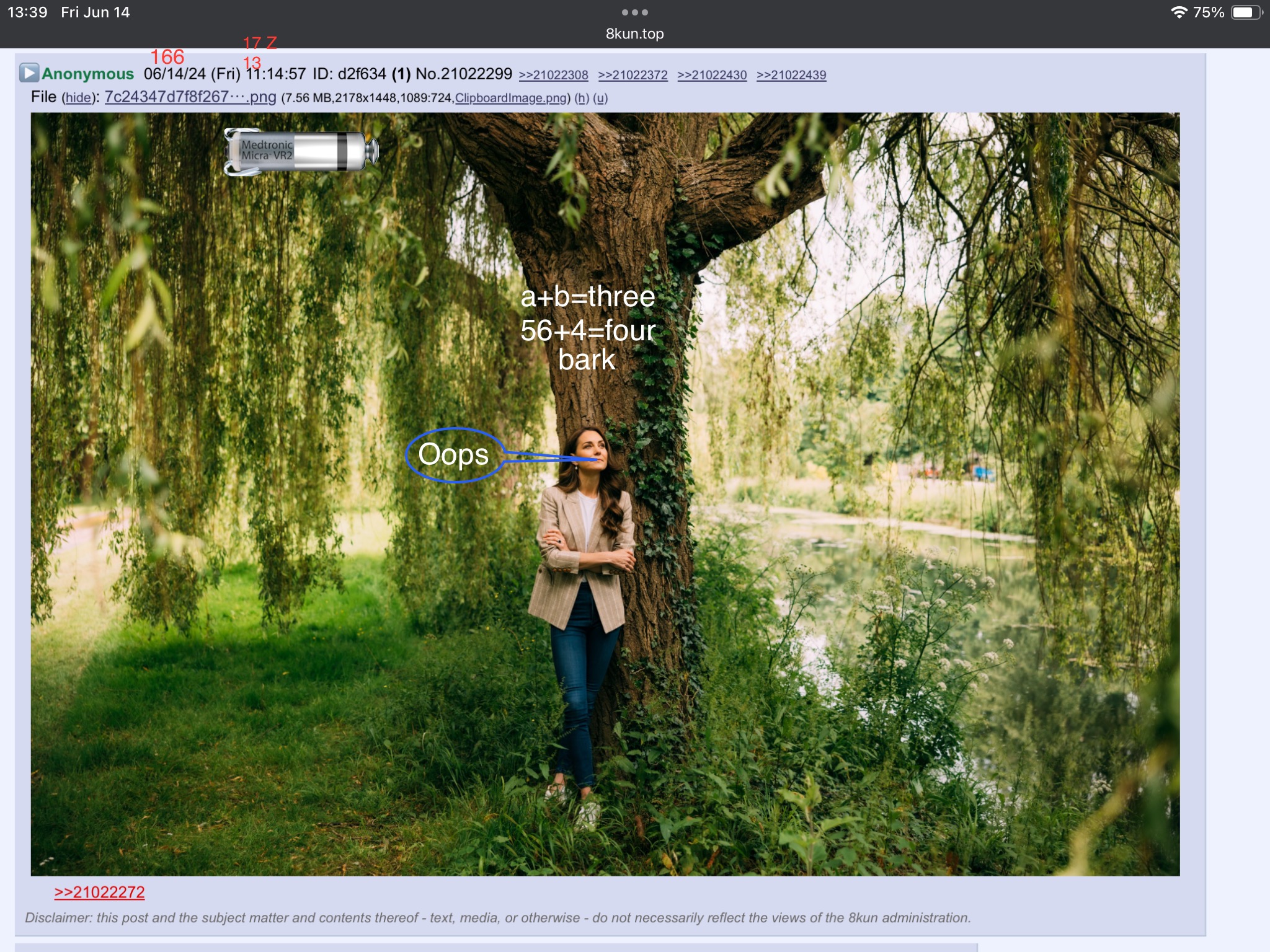Open the 8kun.top address bar
Image resolution: width=1270 pixels, height=952 pixels.
634,33
